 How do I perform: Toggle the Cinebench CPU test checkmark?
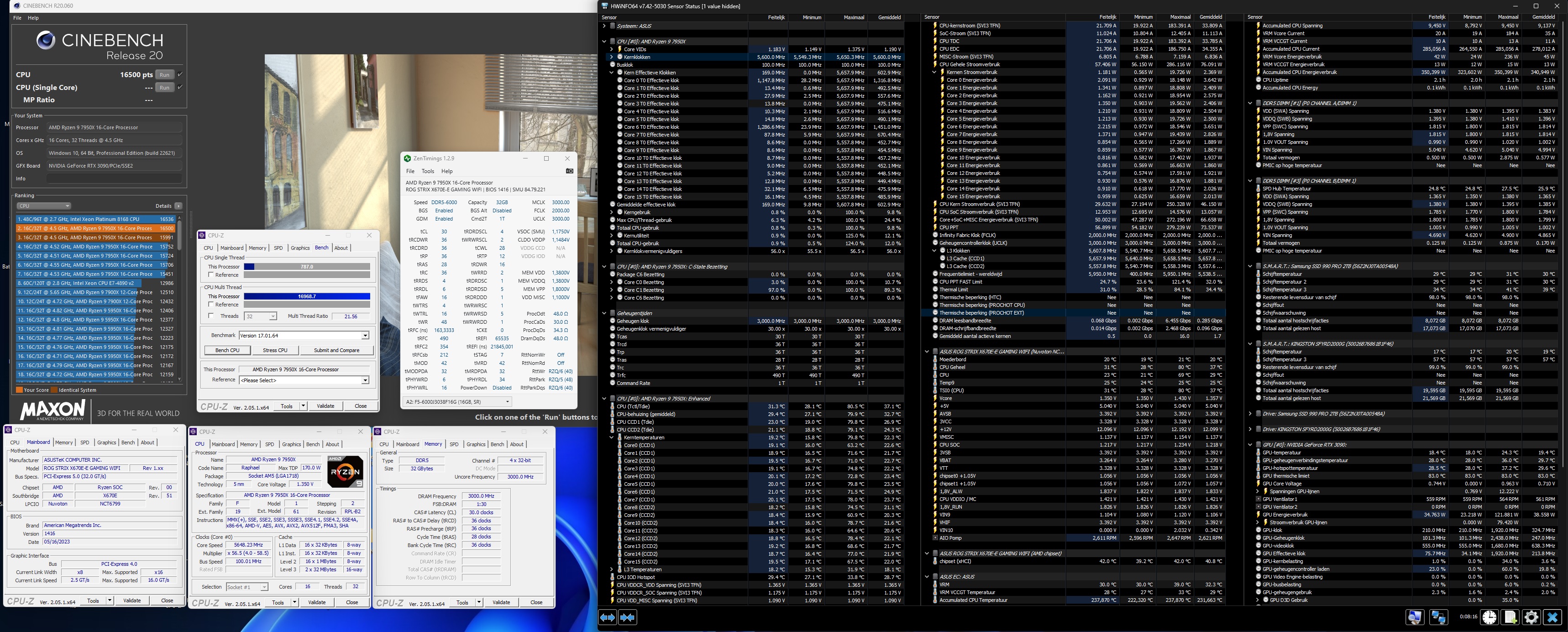179,74
